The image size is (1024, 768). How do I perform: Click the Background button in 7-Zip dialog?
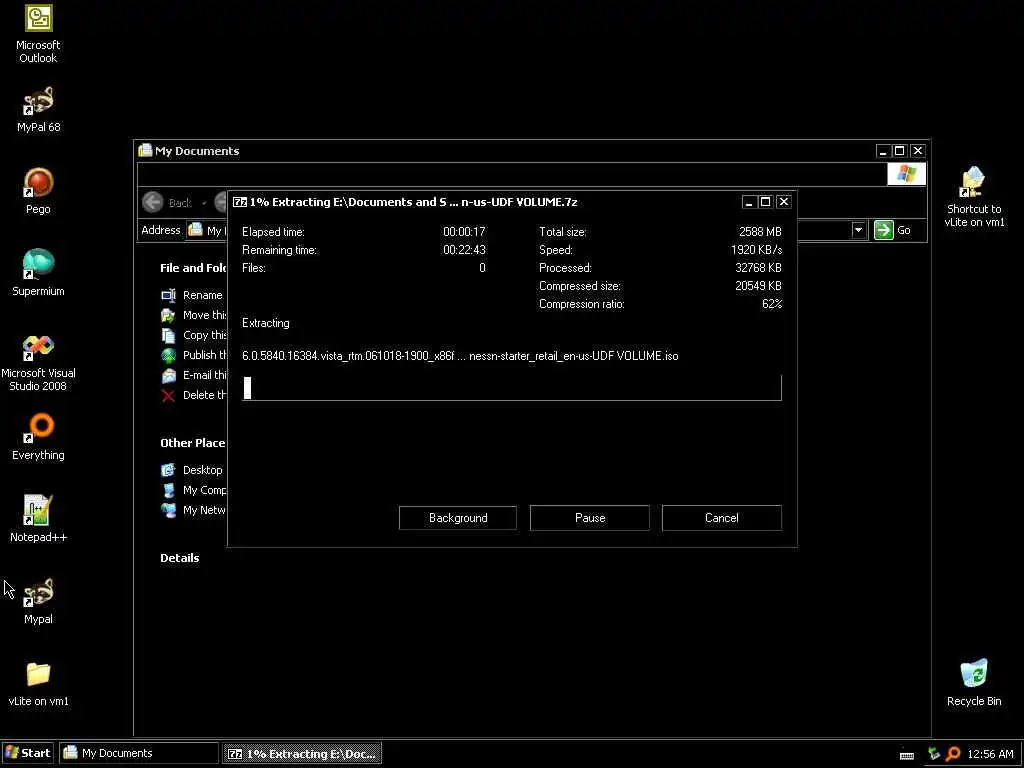tap(458, 518)
